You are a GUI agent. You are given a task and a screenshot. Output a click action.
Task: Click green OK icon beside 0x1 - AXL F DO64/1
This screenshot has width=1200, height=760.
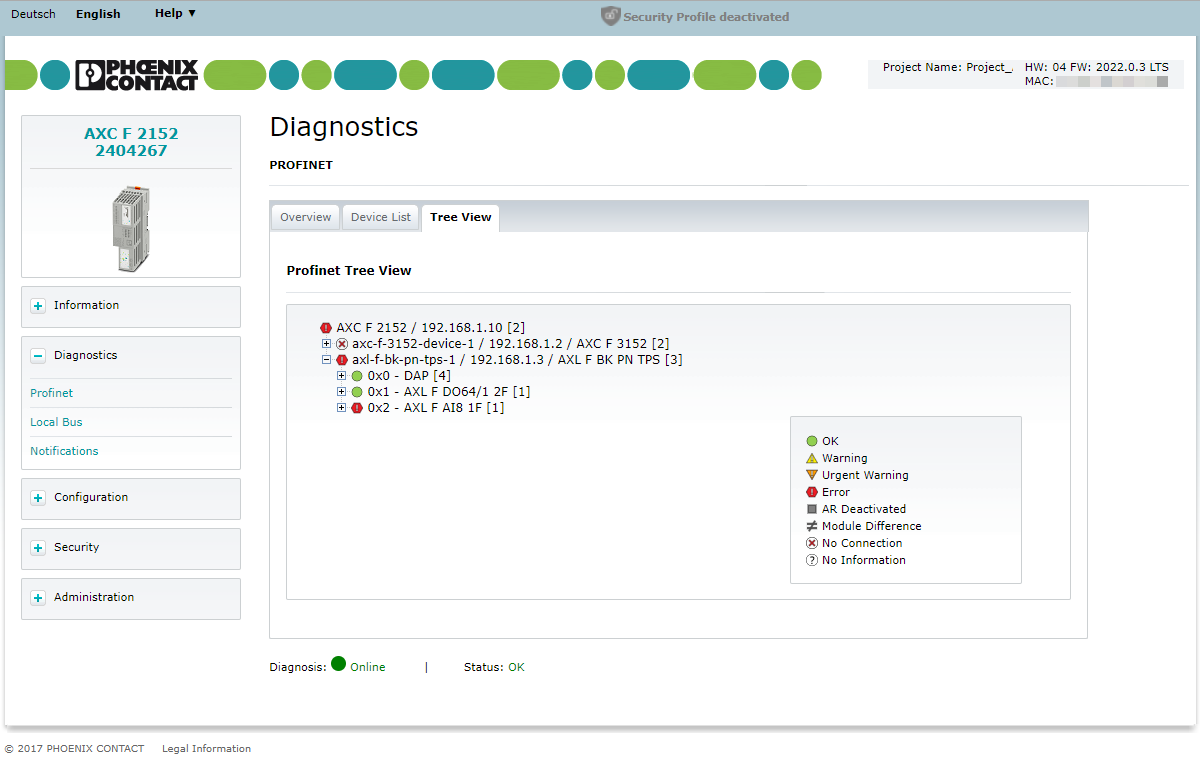point(357,392)
